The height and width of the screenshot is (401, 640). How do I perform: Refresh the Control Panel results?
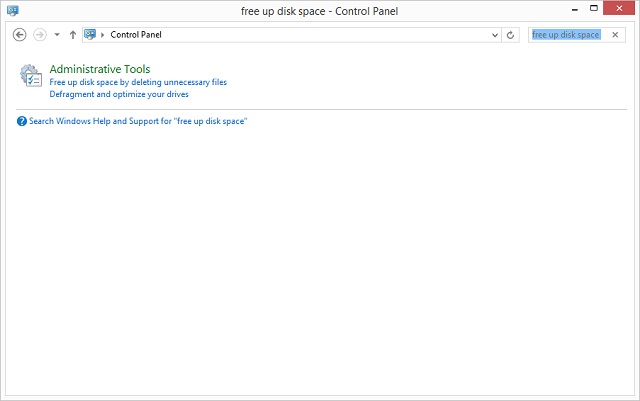click(510, 35)
